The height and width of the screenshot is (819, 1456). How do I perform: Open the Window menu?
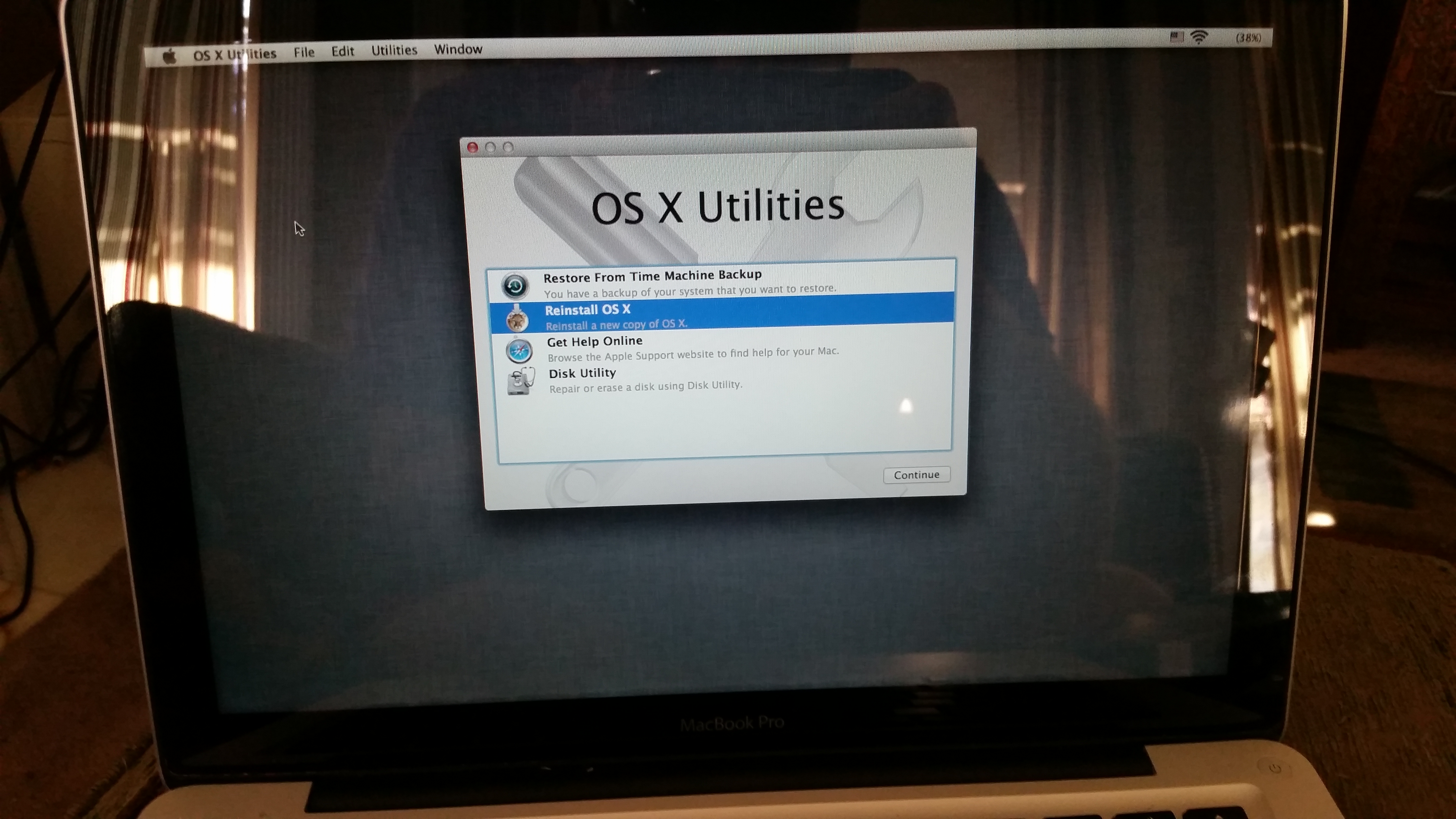pyautogui.click(x=458, y=49)
